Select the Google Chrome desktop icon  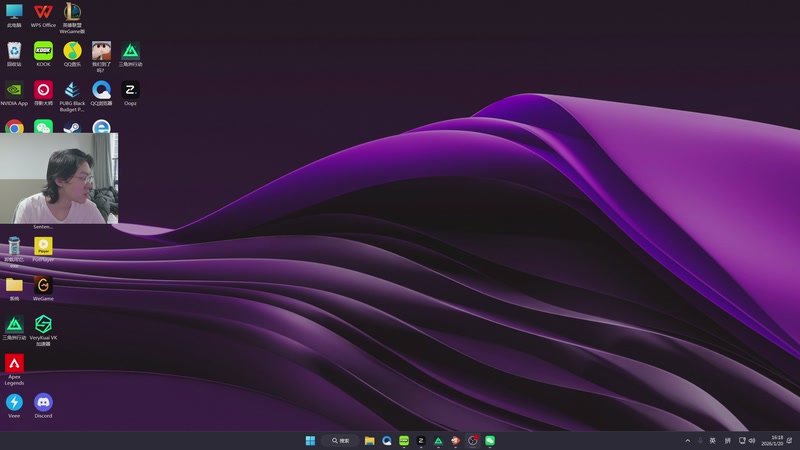(14, 126)
